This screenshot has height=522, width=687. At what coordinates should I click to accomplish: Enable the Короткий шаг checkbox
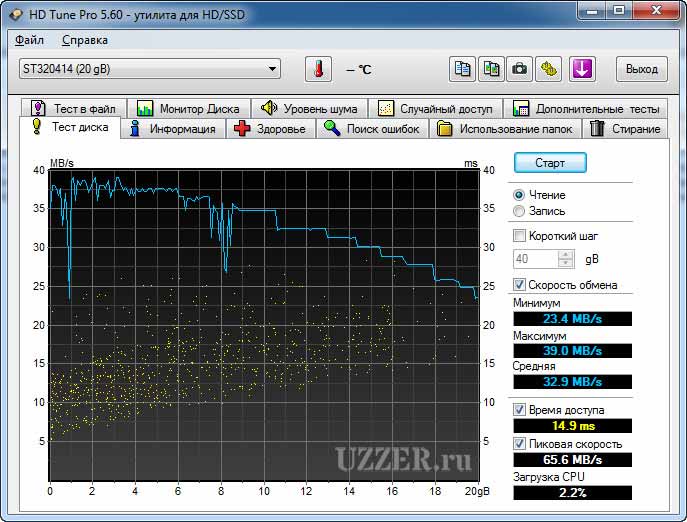519,236
